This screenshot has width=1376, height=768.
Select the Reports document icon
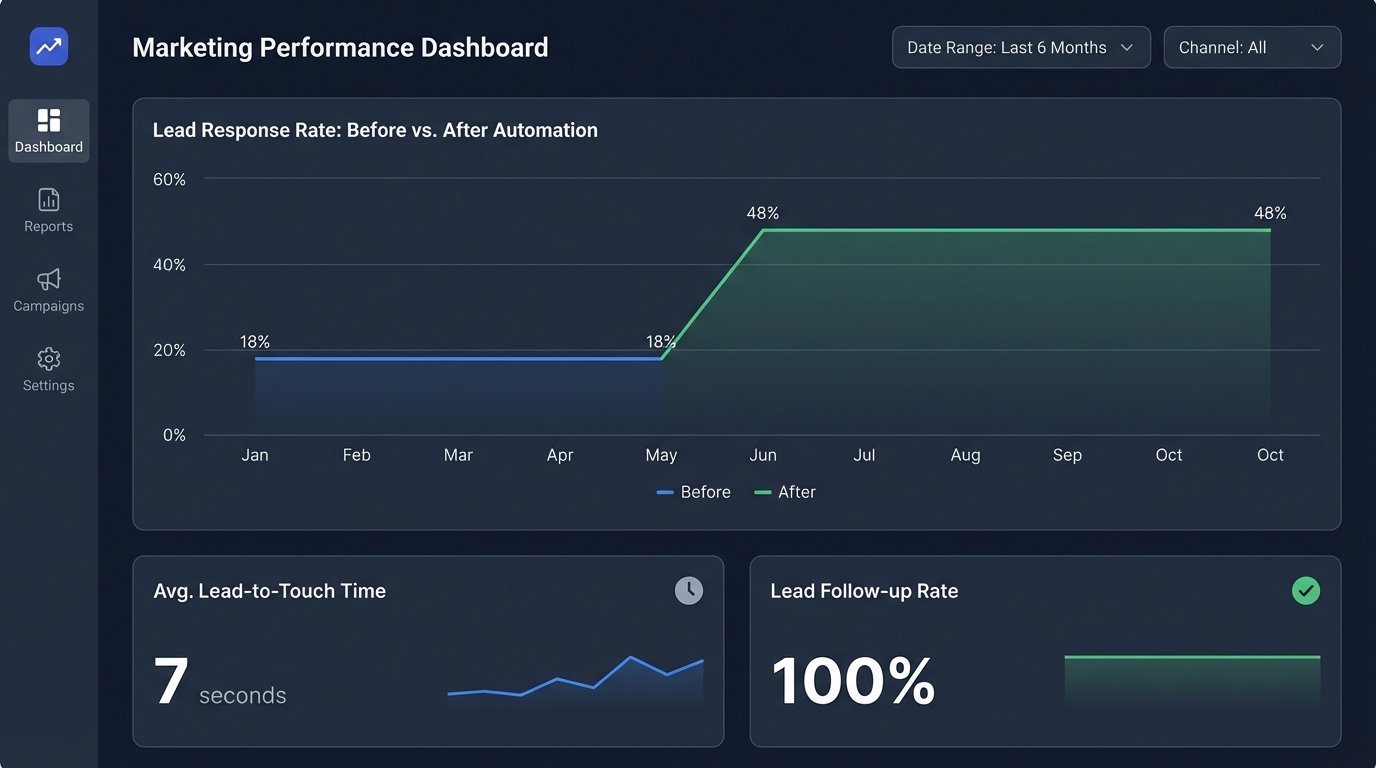coord(48,199)
